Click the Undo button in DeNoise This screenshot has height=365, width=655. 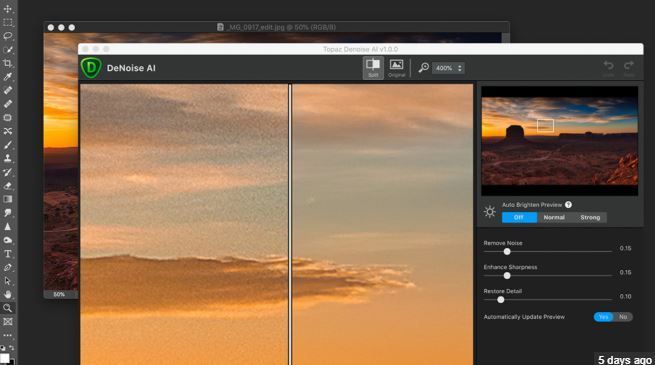coord(609,68)
